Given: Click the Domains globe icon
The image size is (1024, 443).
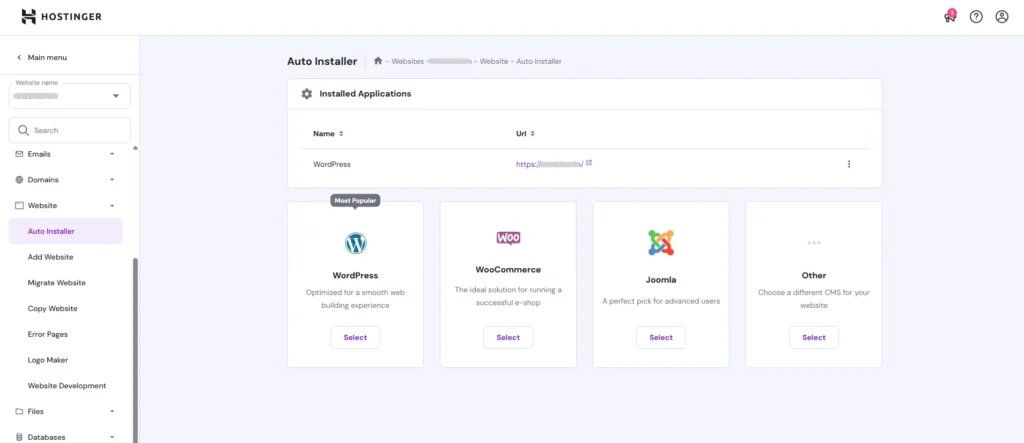Looking at the screenshot, I should [x=19, y=180].
